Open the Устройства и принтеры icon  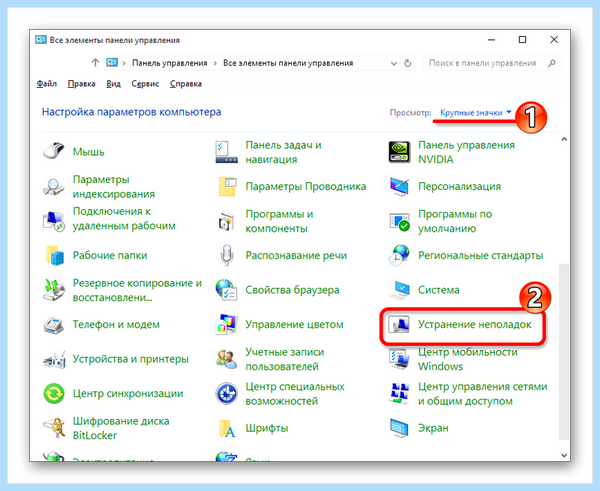(54, 359)
